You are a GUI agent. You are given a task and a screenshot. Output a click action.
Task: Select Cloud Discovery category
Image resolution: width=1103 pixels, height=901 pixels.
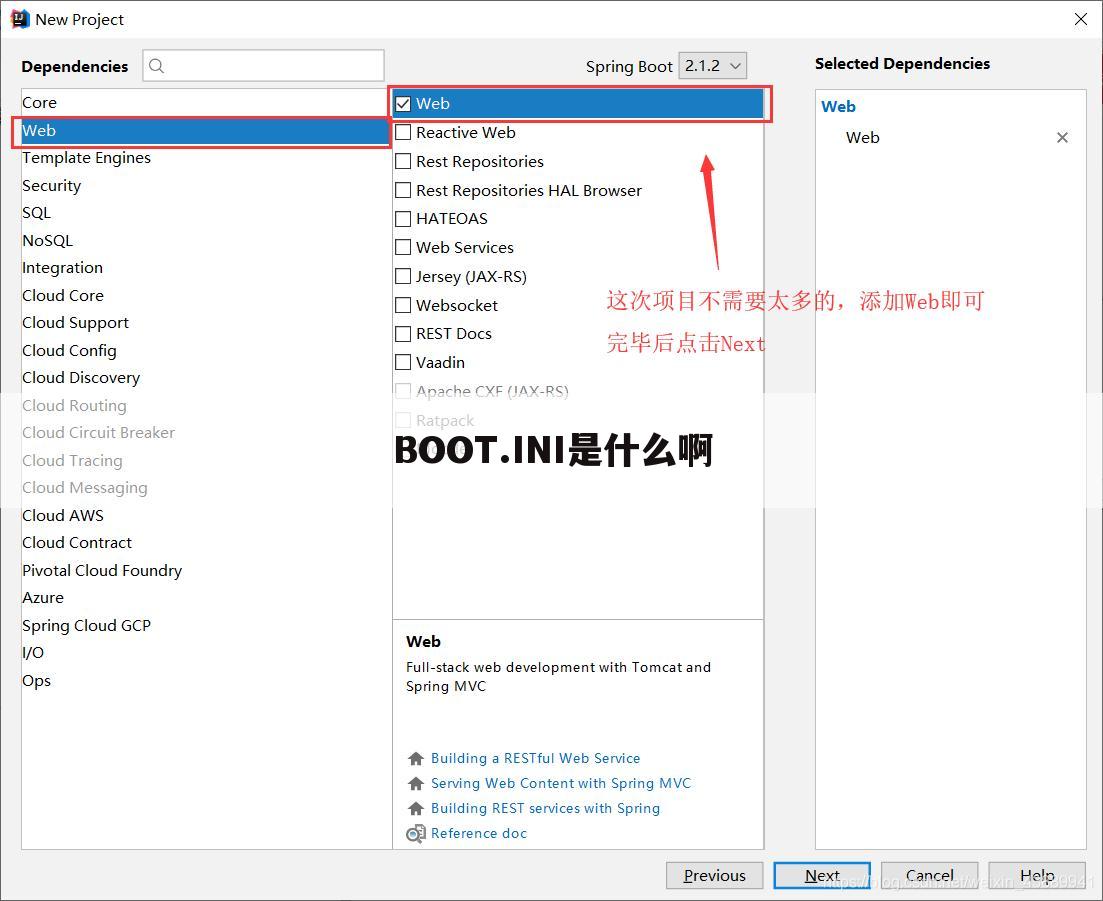(x=205, y=378)
